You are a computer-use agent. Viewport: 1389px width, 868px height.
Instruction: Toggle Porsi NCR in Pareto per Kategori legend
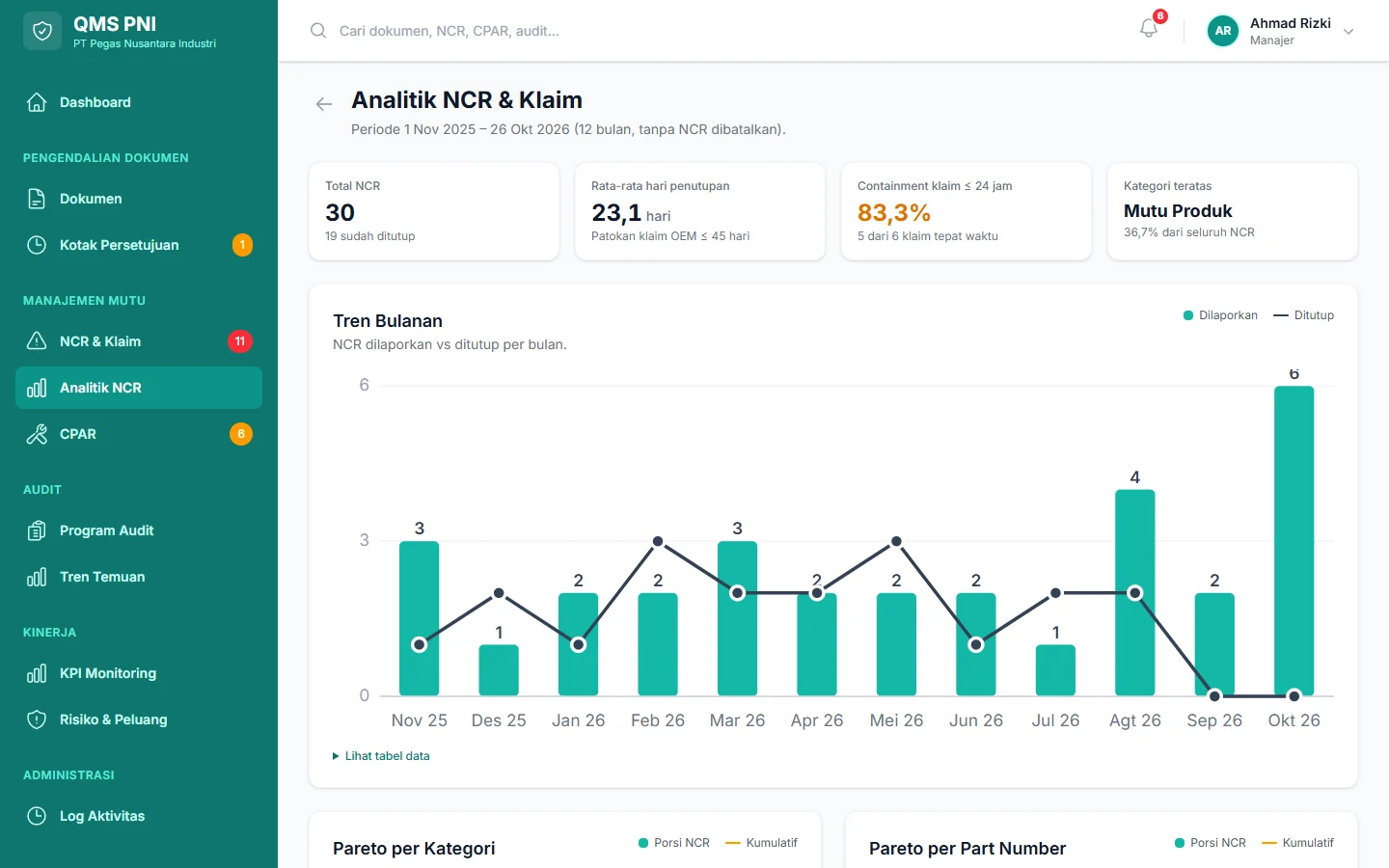[x=674, y=843]
